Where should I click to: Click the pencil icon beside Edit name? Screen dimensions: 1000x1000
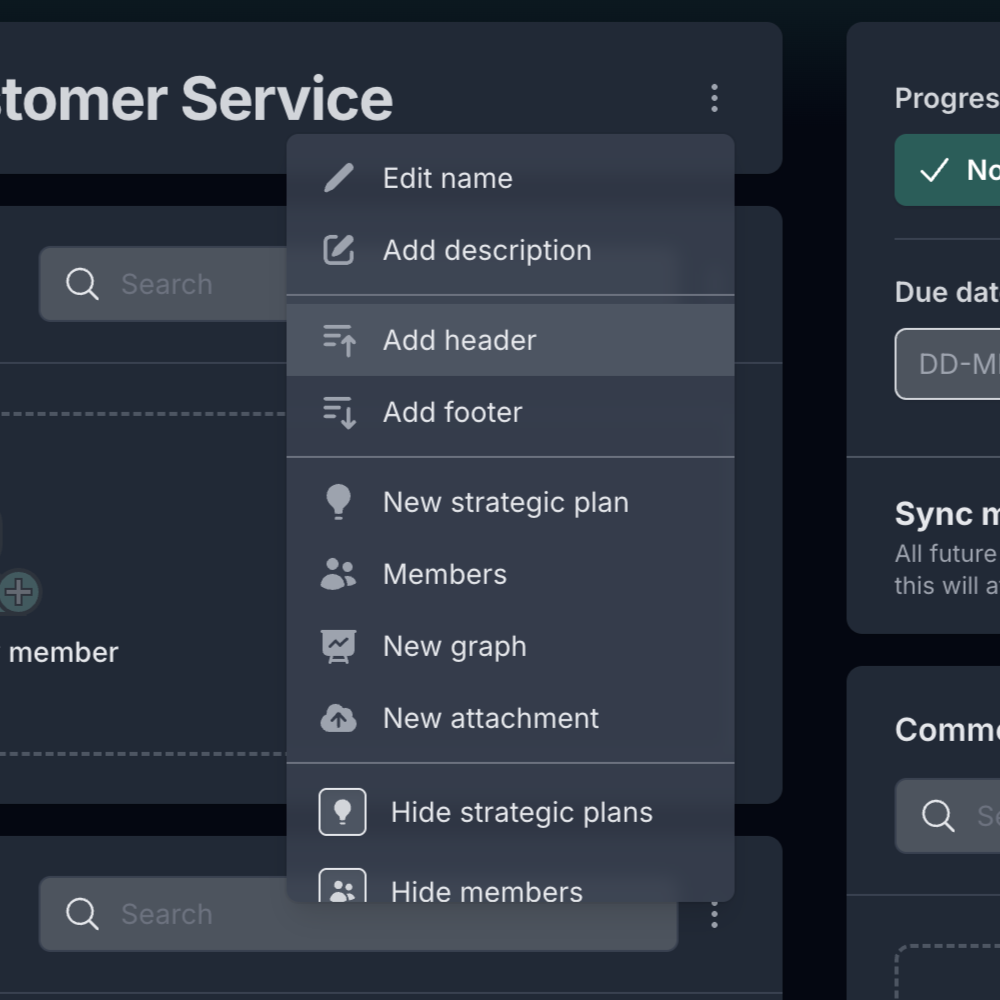coord(339,178)
